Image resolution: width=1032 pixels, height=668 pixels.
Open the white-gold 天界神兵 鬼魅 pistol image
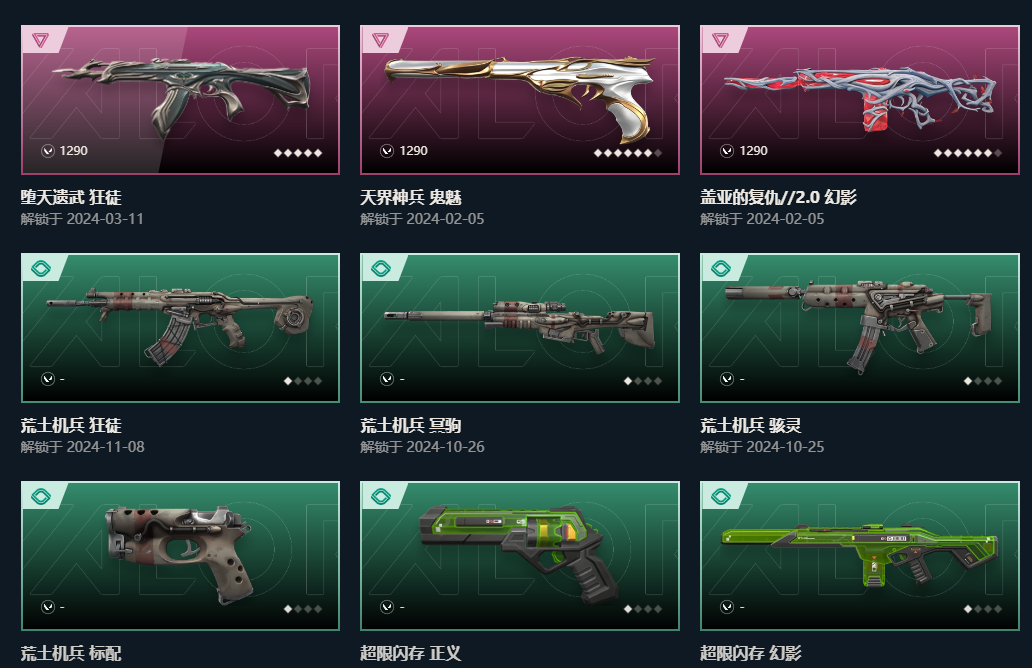click(x=520, y=97)
